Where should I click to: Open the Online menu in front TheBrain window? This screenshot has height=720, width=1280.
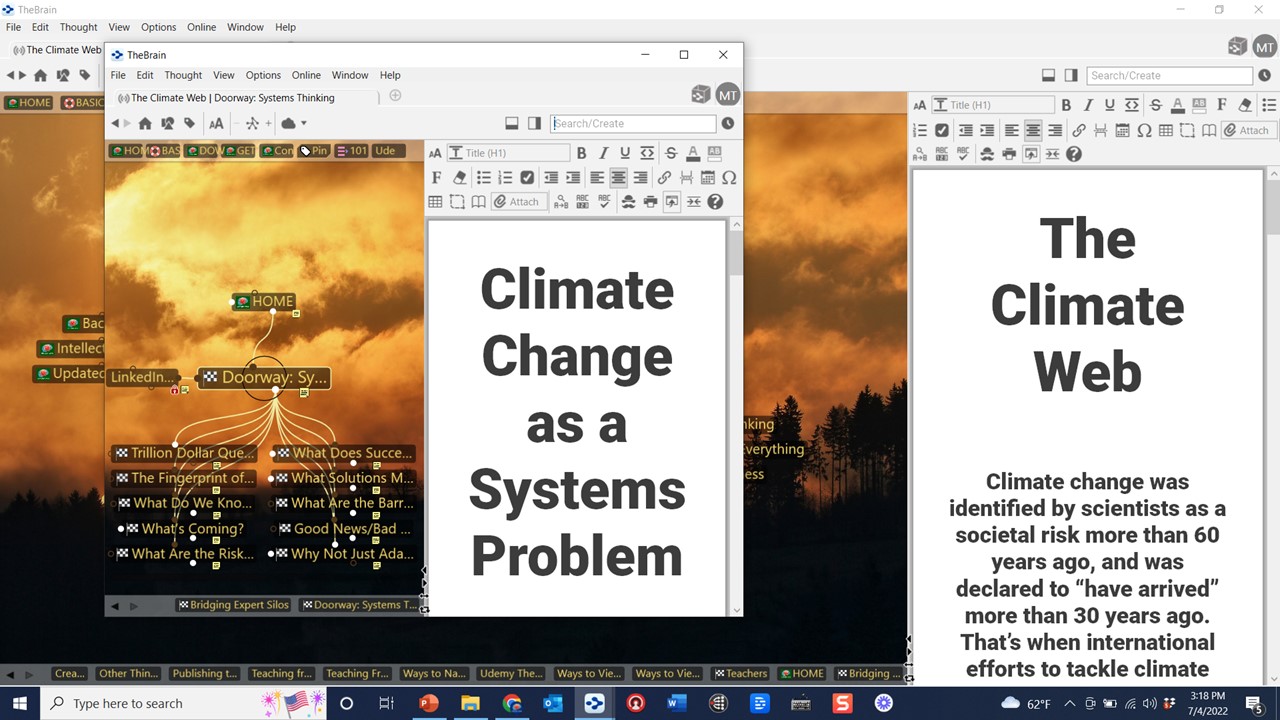coord(306,75)
